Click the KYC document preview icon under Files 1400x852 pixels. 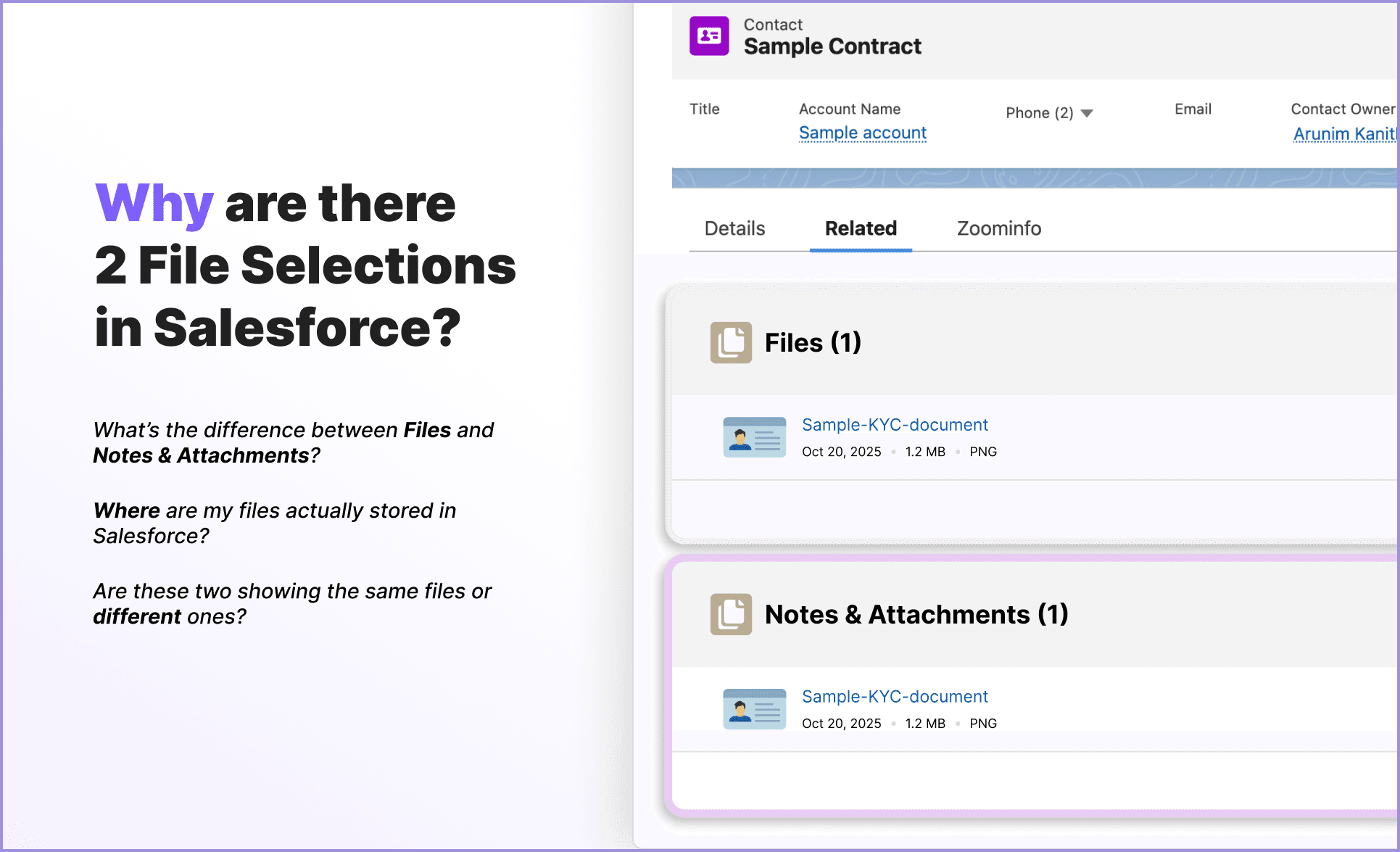click(754, 437)
